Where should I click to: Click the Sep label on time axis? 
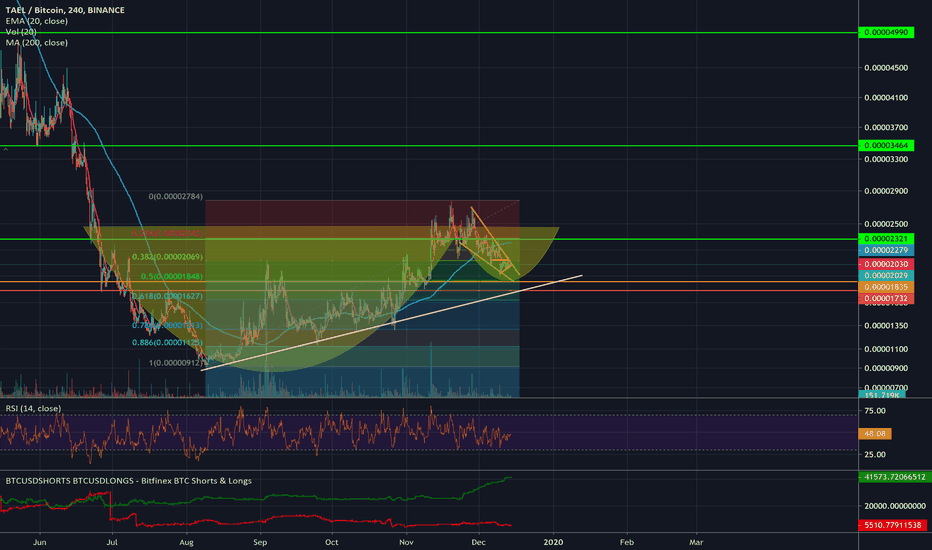tap(260, 542)
